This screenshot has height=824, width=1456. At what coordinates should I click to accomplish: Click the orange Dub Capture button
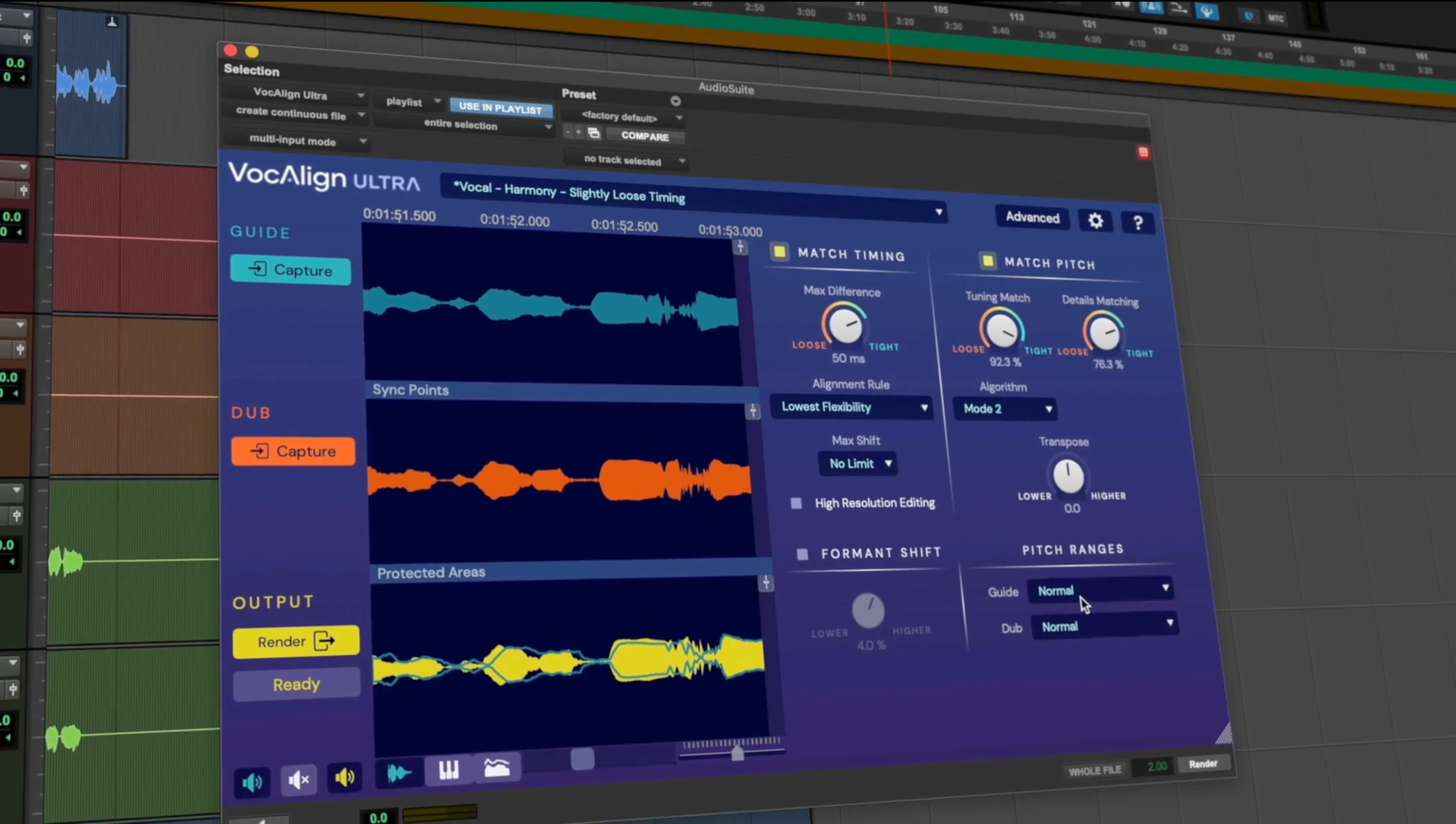tap(293, 451)
